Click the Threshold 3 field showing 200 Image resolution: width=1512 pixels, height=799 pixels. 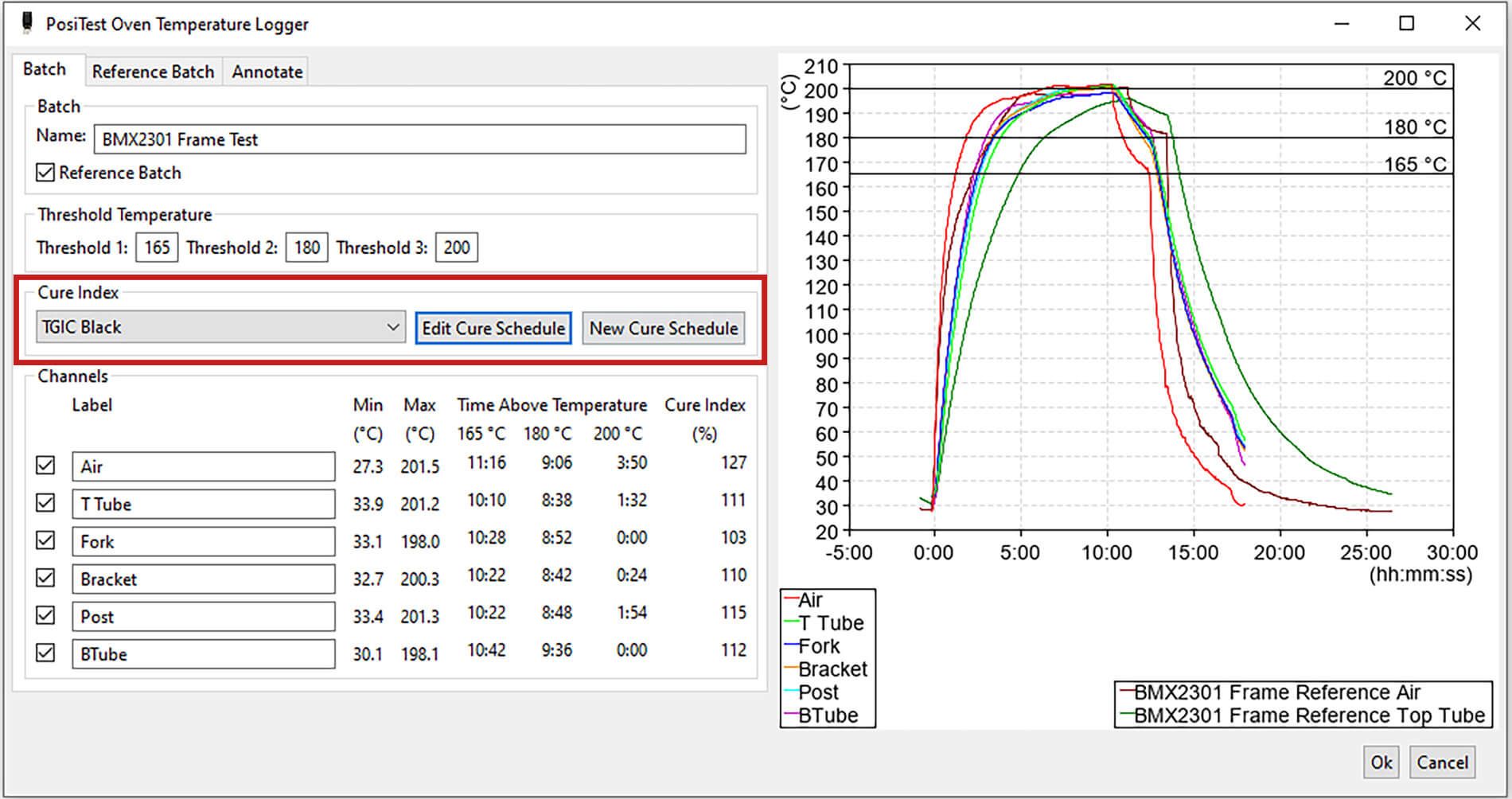(x=456, y=247)
